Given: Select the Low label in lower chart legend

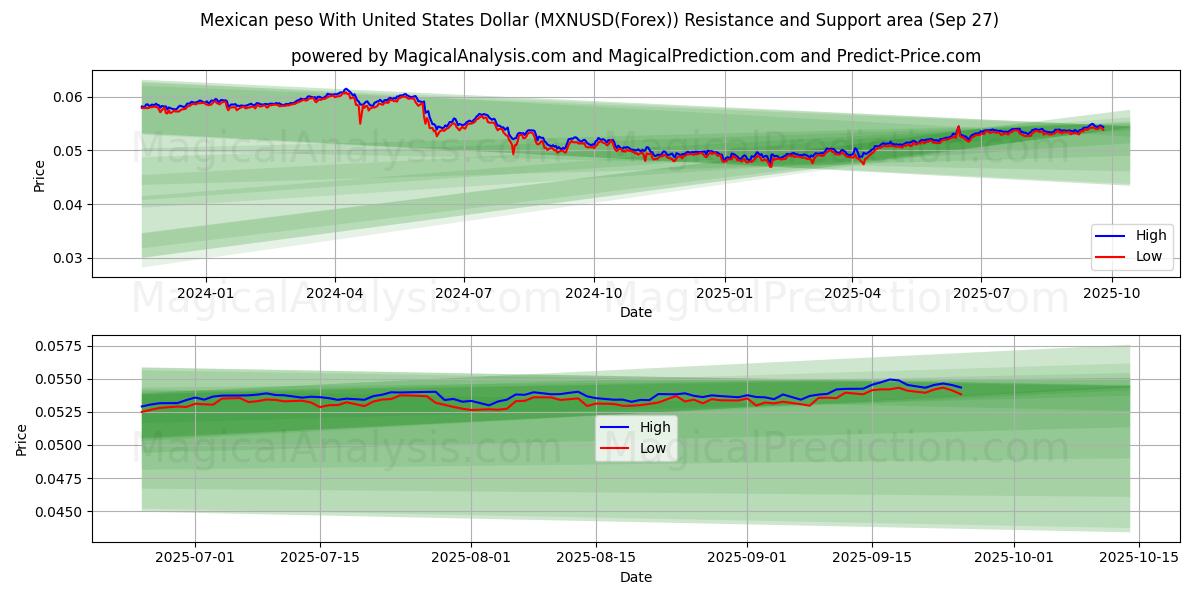Looking at the screenshot, I should [x=653, y=447].
